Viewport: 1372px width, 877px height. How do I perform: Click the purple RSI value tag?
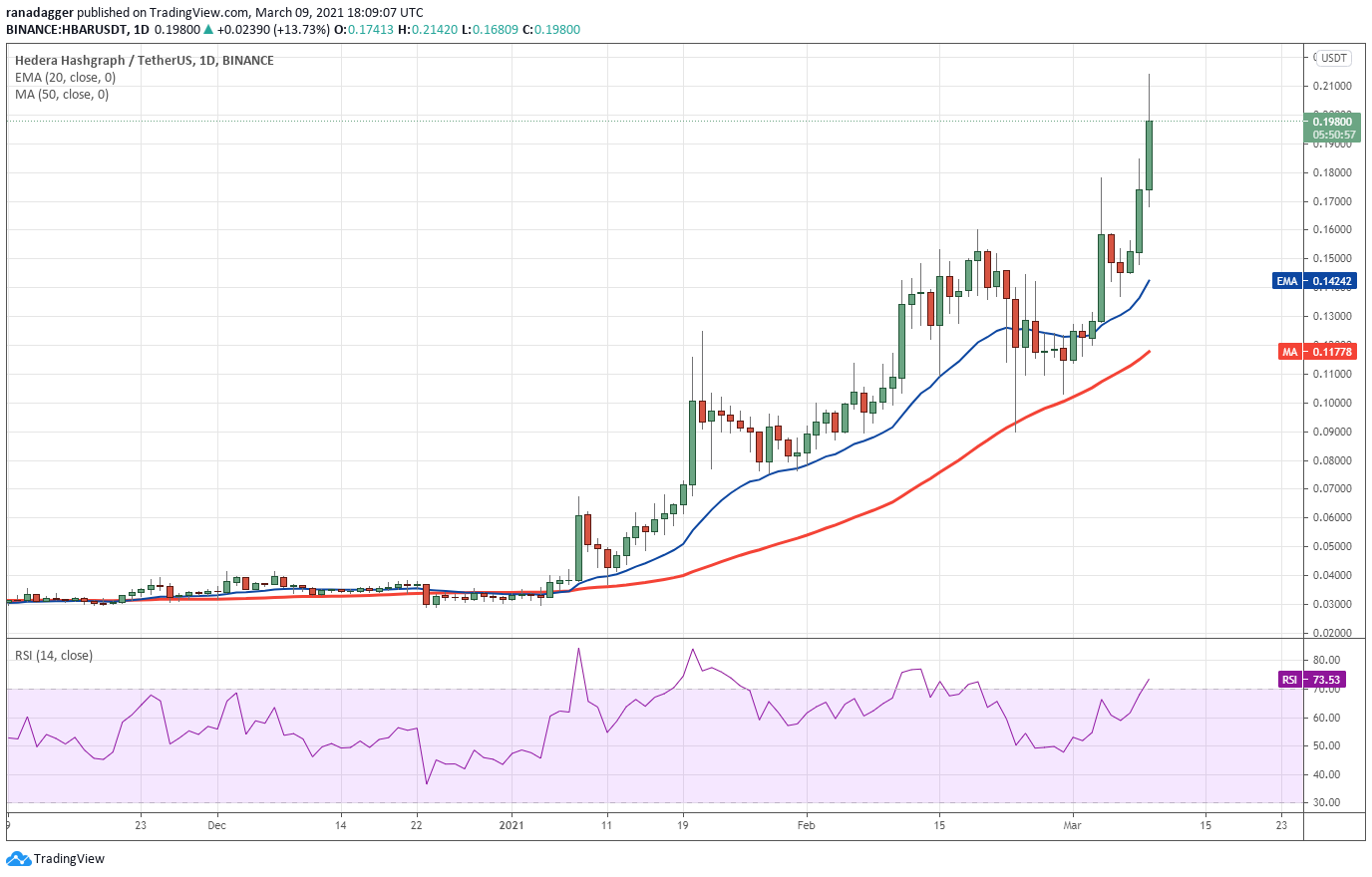pos(1311,680)
